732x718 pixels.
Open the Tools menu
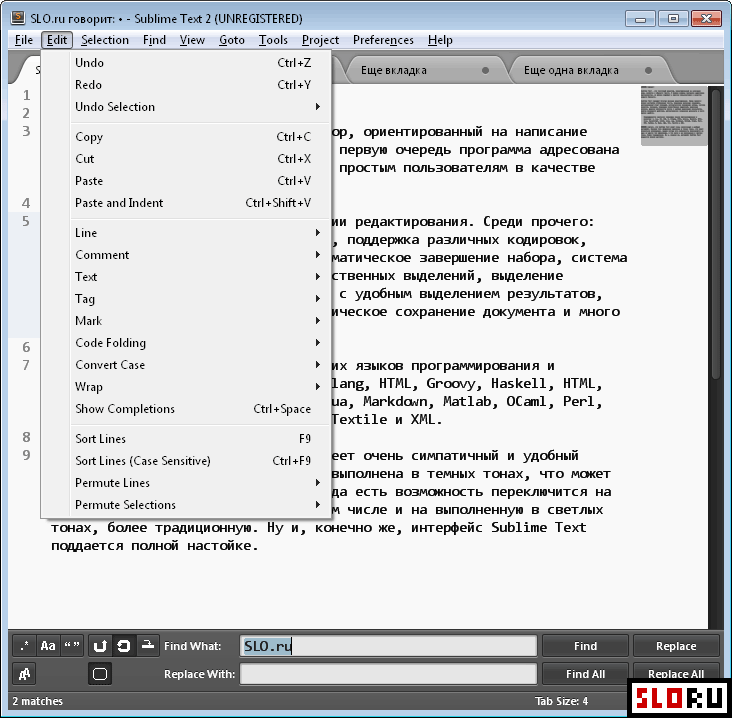click(273, 40)
